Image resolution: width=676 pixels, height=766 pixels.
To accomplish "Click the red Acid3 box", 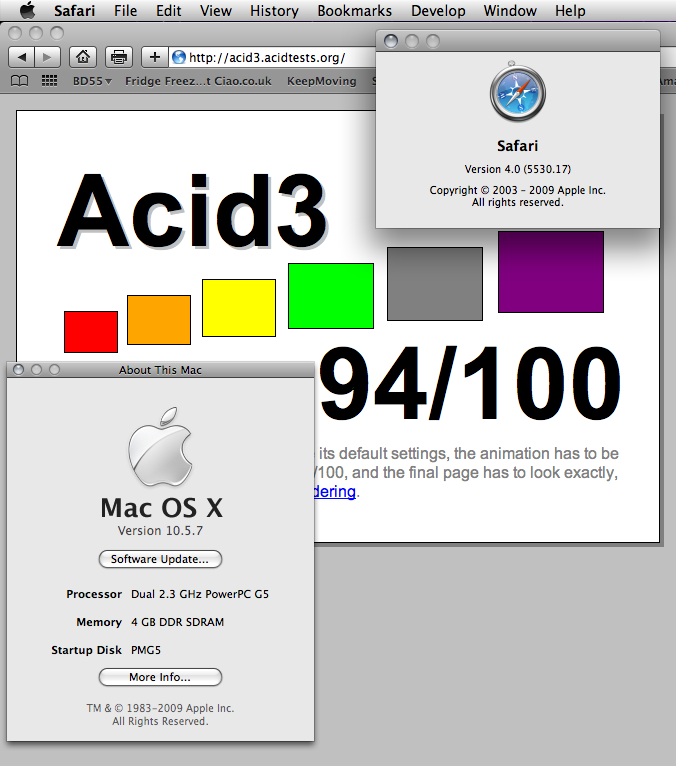I will tap(91, 332).
